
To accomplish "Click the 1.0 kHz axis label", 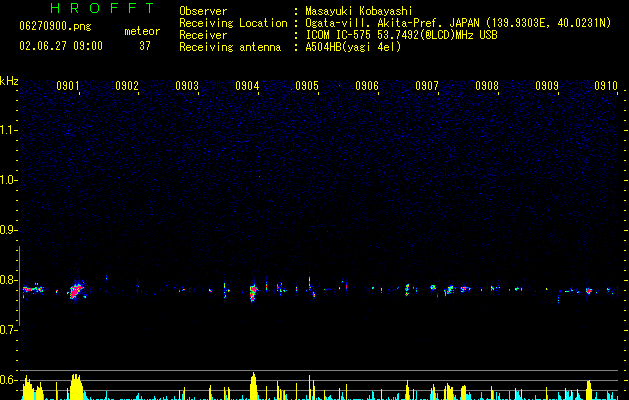I will click(8, 180).
